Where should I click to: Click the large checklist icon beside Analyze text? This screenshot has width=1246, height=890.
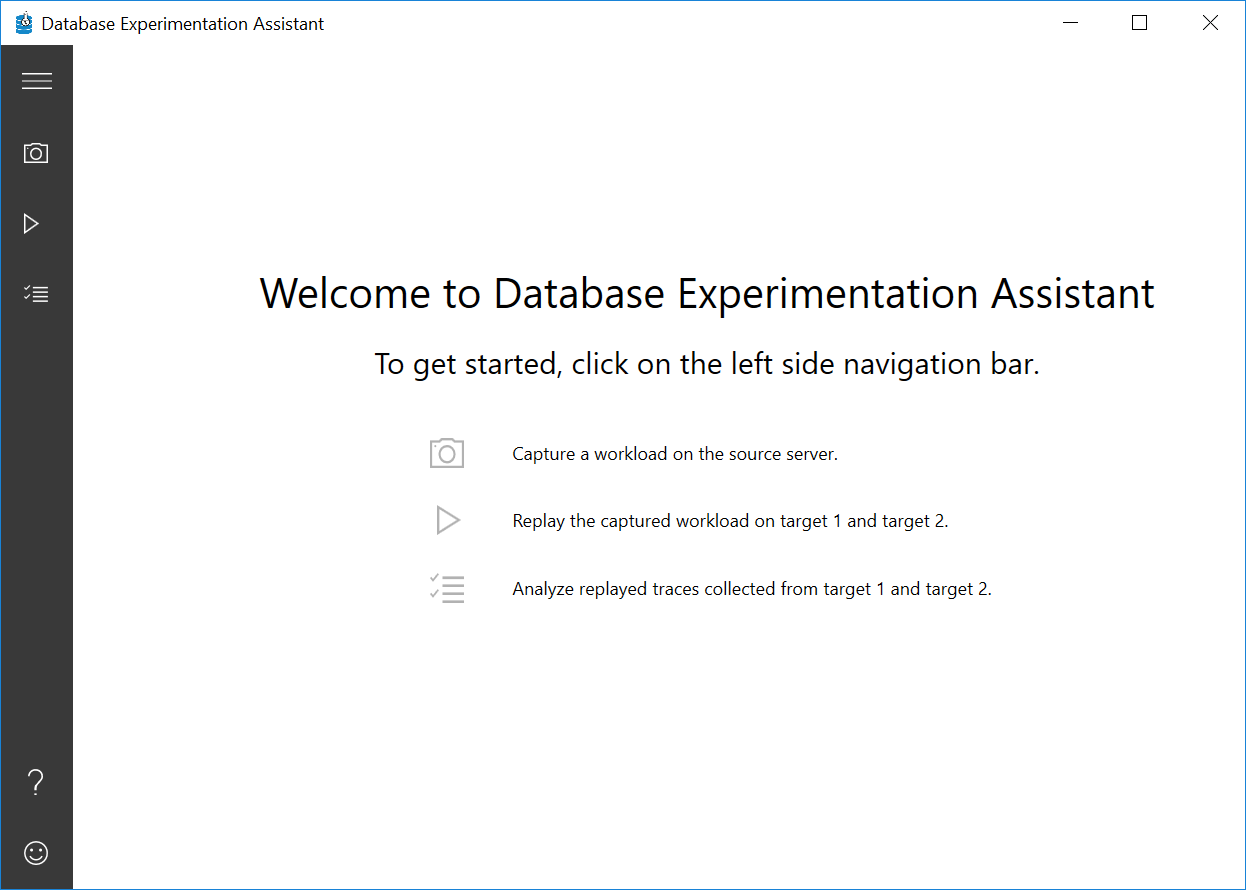[447, 588]
